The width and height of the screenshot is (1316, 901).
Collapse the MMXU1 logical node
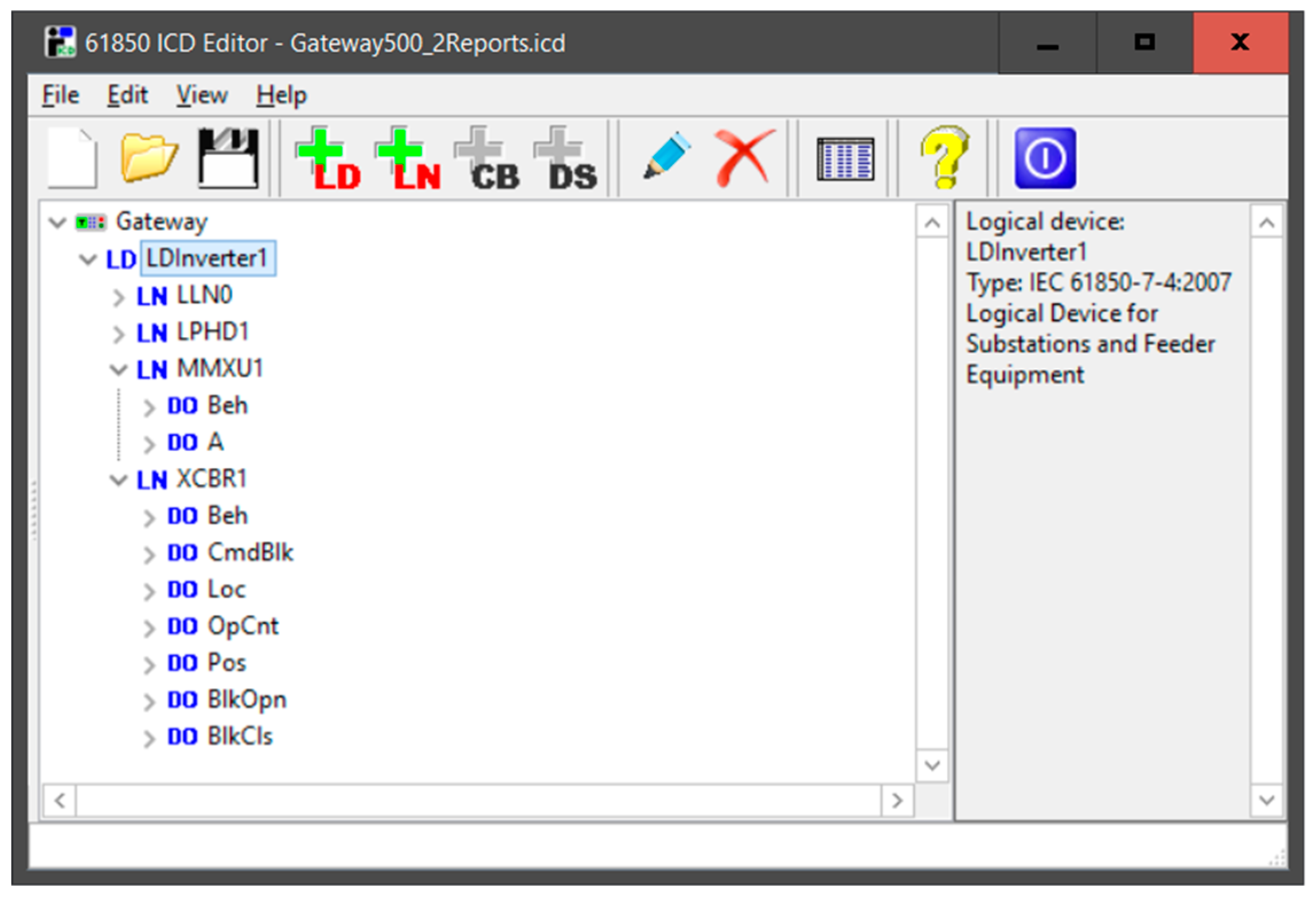tap(118, 370)
